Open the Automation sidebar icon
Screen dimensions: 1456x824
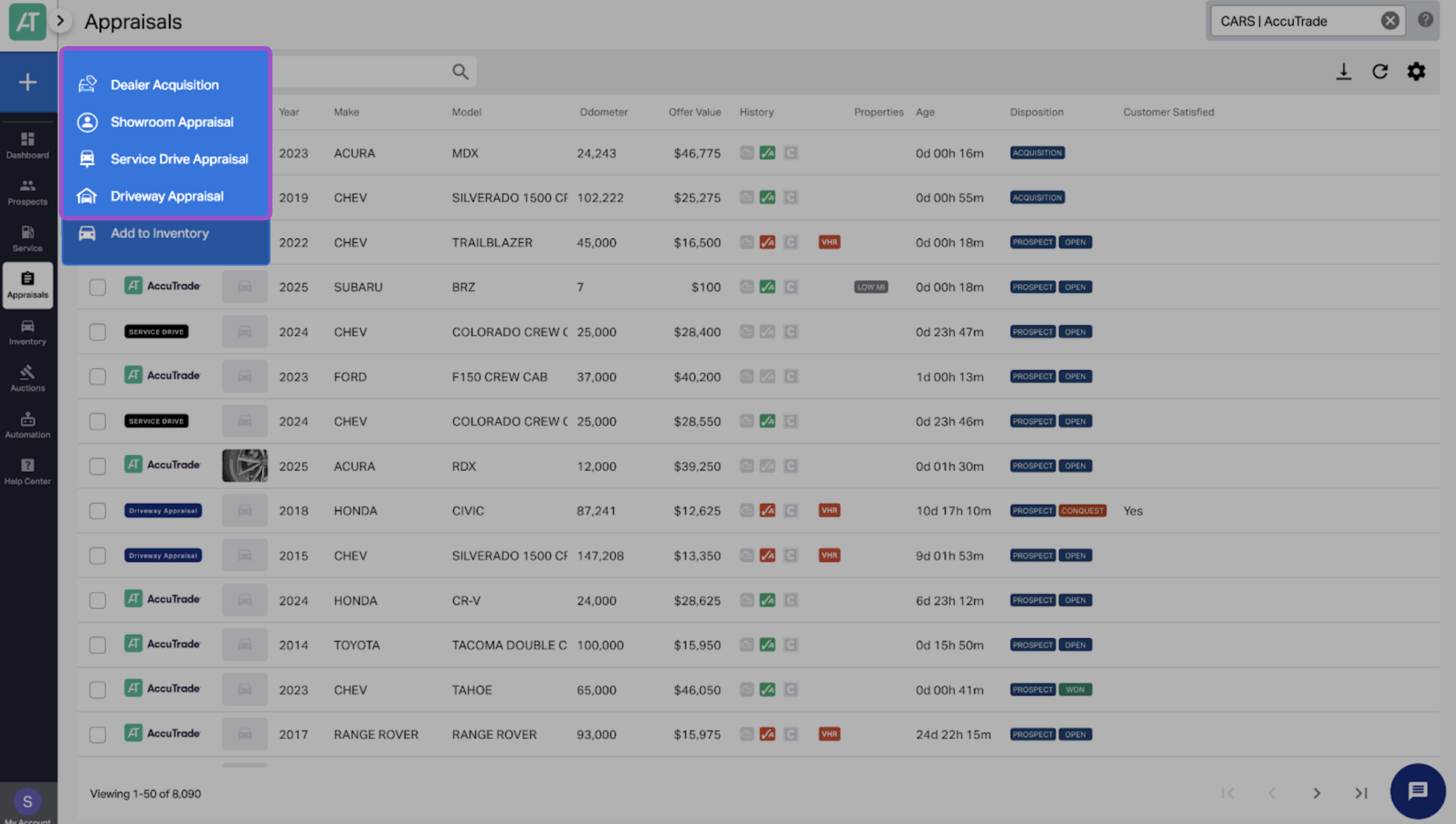[27, 425]
